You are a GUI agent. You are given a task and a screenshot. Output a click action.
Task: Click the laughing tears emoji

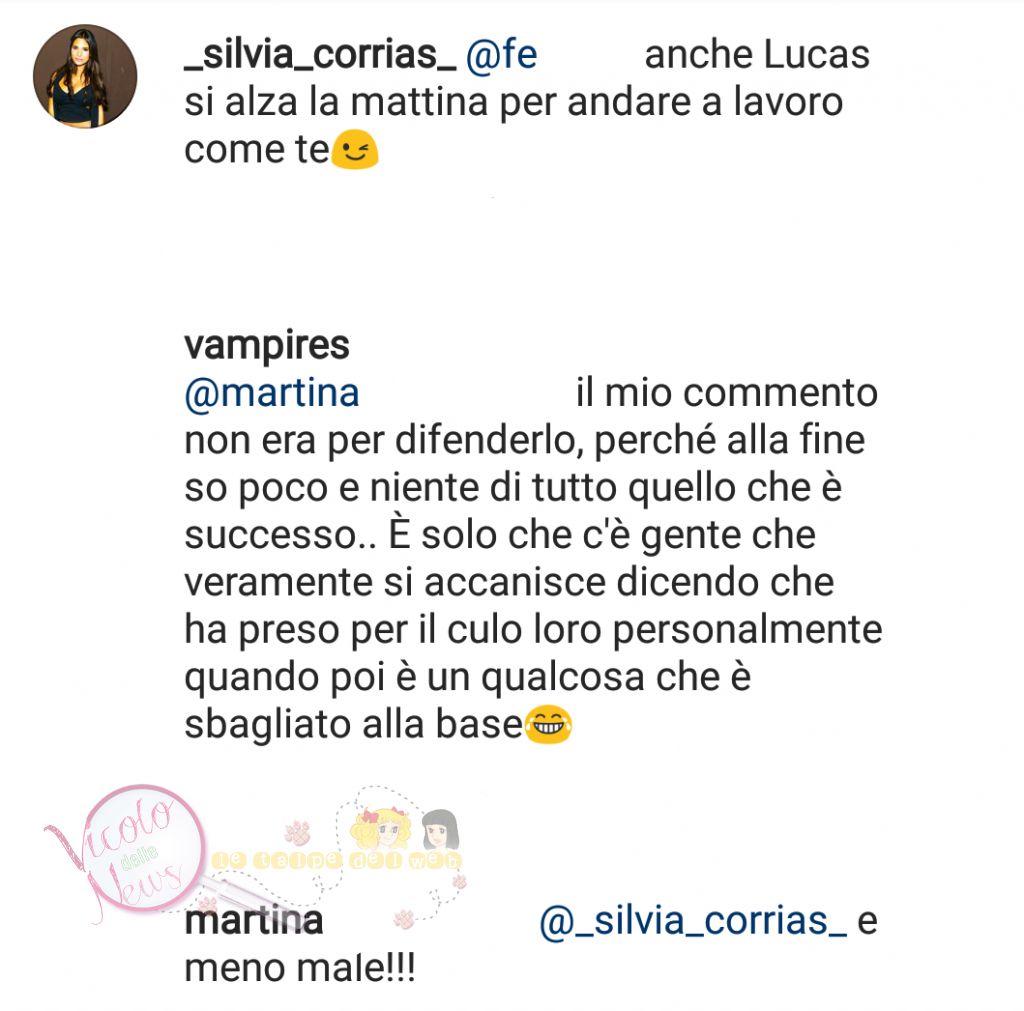[549, 724]
